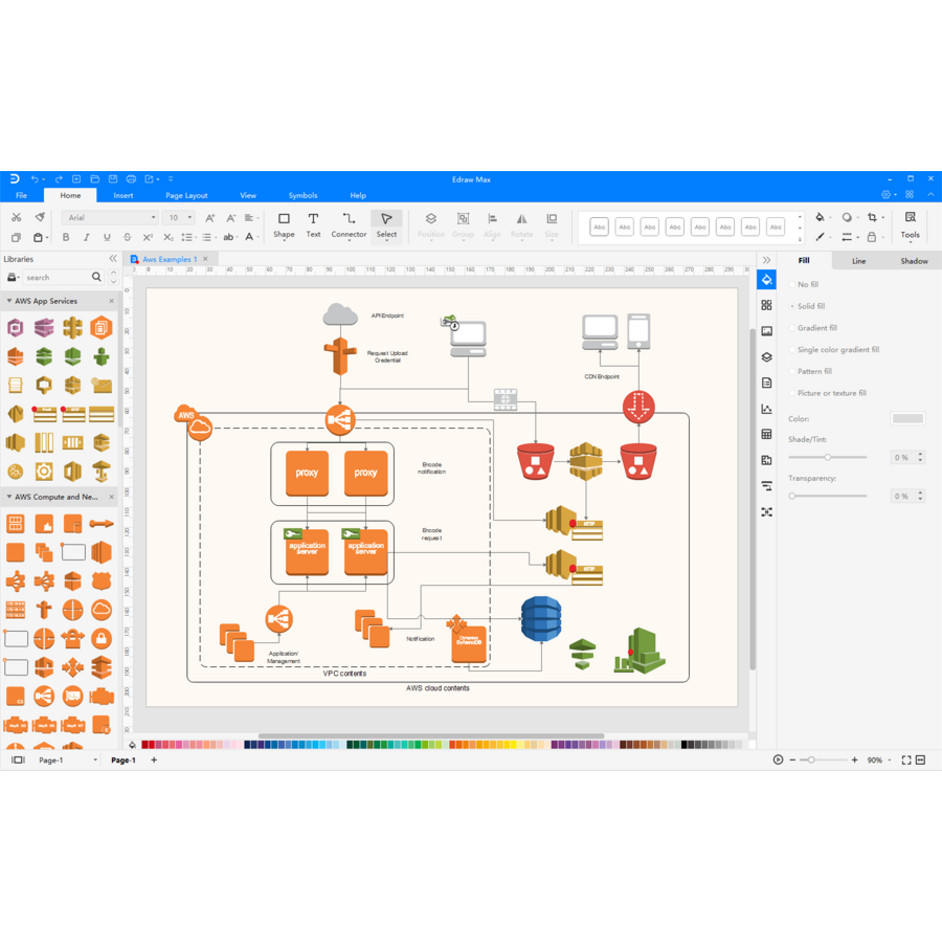The image size is (942, 942).
Task: Switch to the Shadow tab
Action: click(914, 261)
